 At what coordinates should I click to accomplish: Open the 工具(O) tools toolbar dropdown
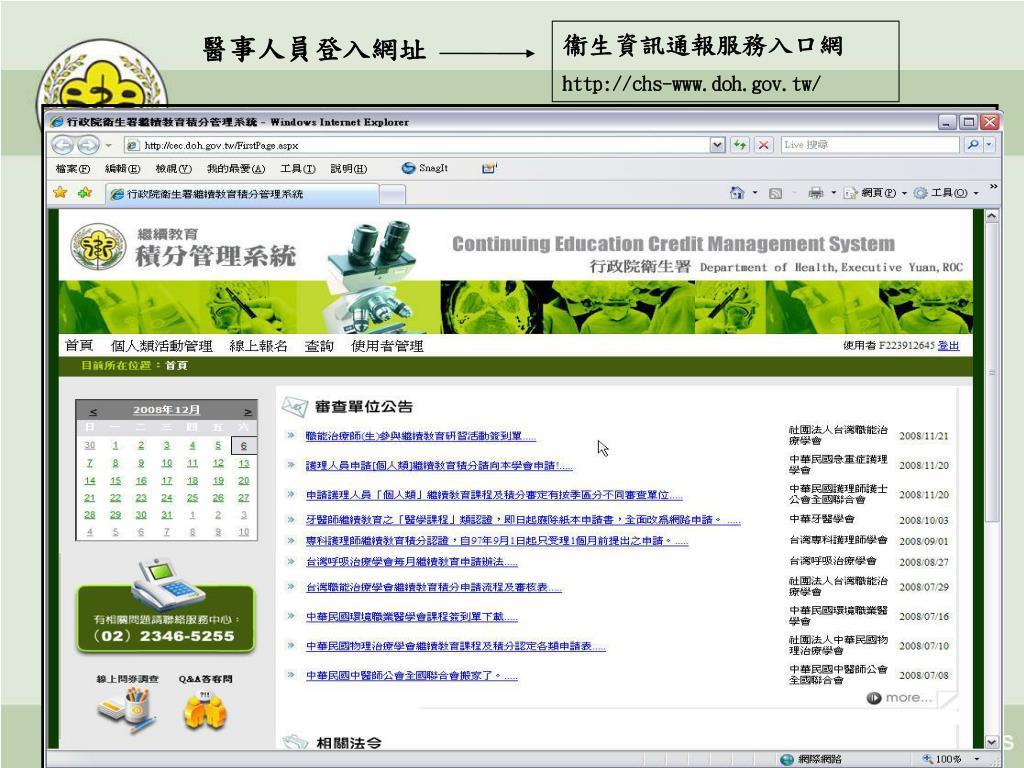point(946,193)
